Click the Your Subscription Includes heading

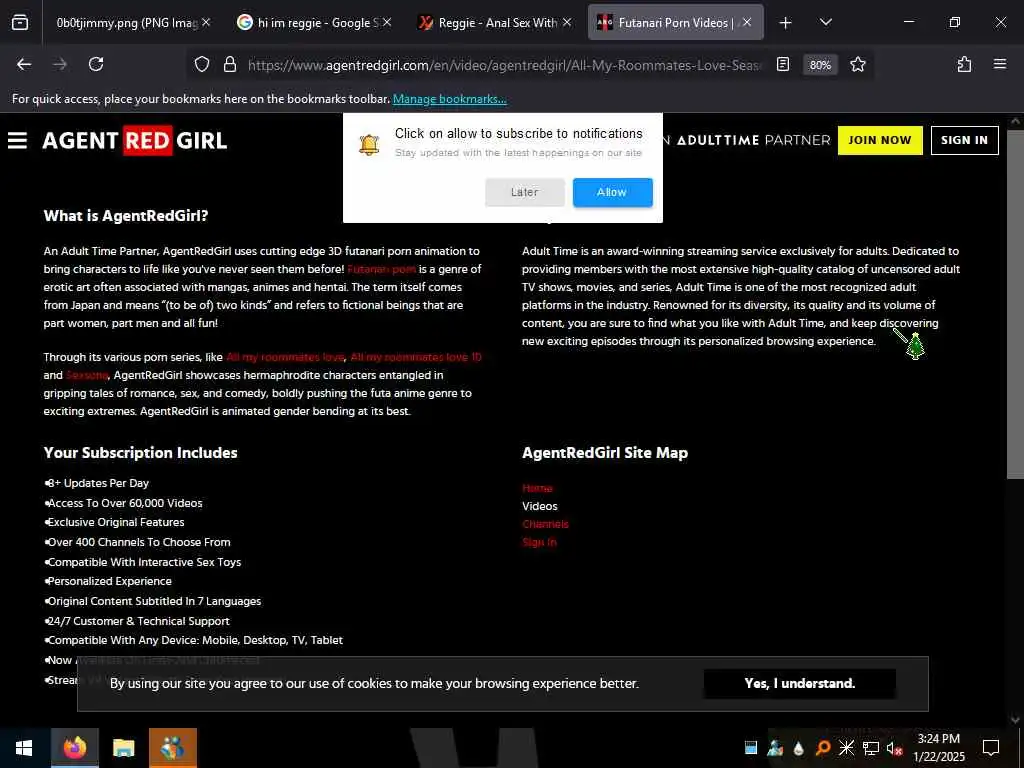pyautogui.click(x=140, y=453)
